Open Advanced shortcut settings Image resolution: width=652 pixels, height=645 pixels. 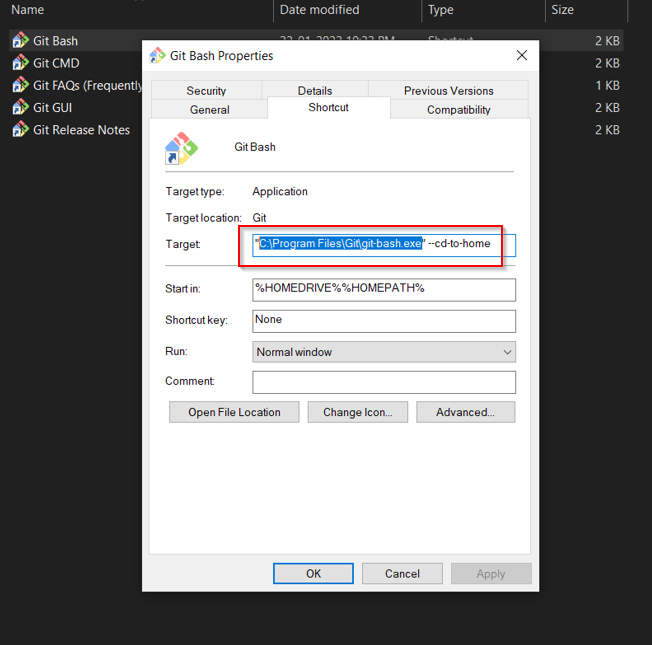click(x=465, y=412)
